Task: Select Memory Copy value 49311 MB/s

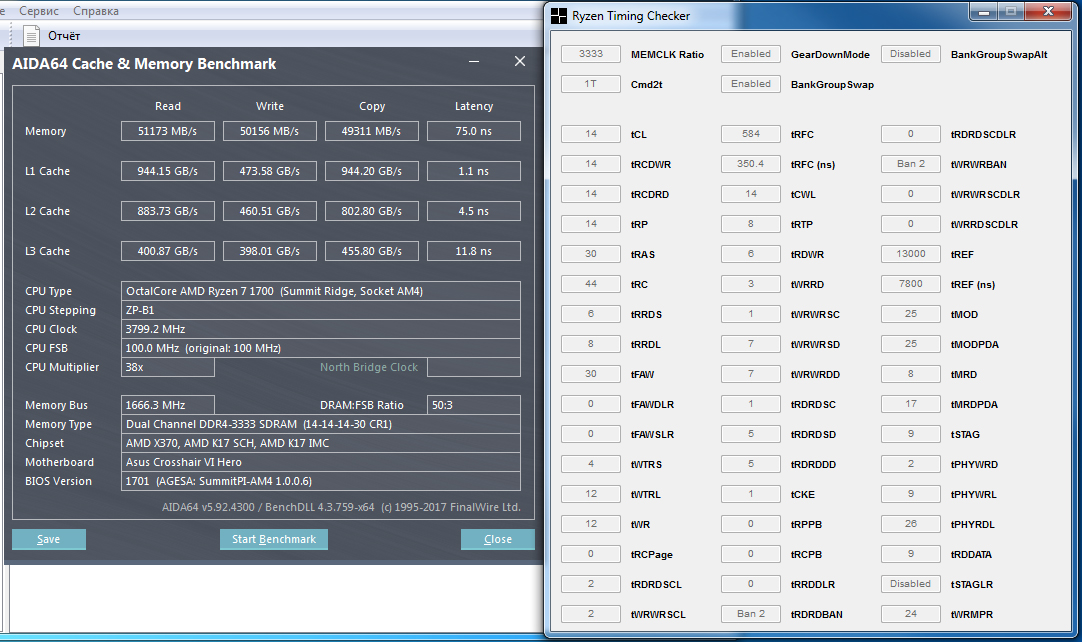Action: (372, 131)
